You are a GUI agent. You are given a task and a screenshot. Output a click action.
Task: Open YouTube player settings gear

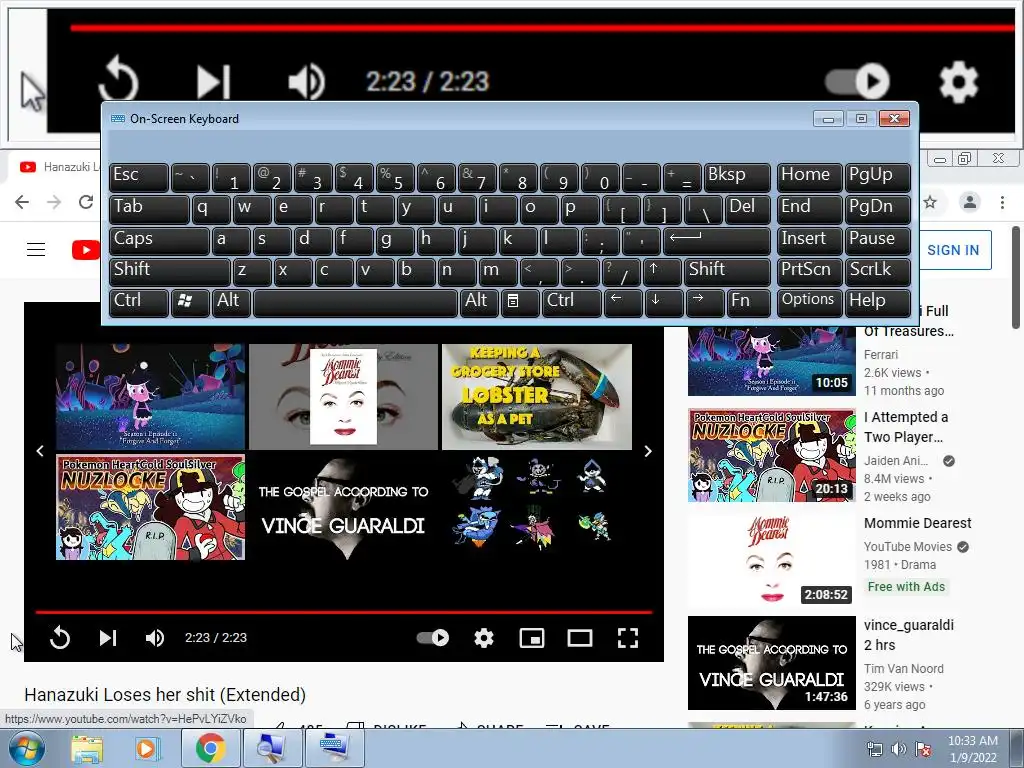(484, 637)
